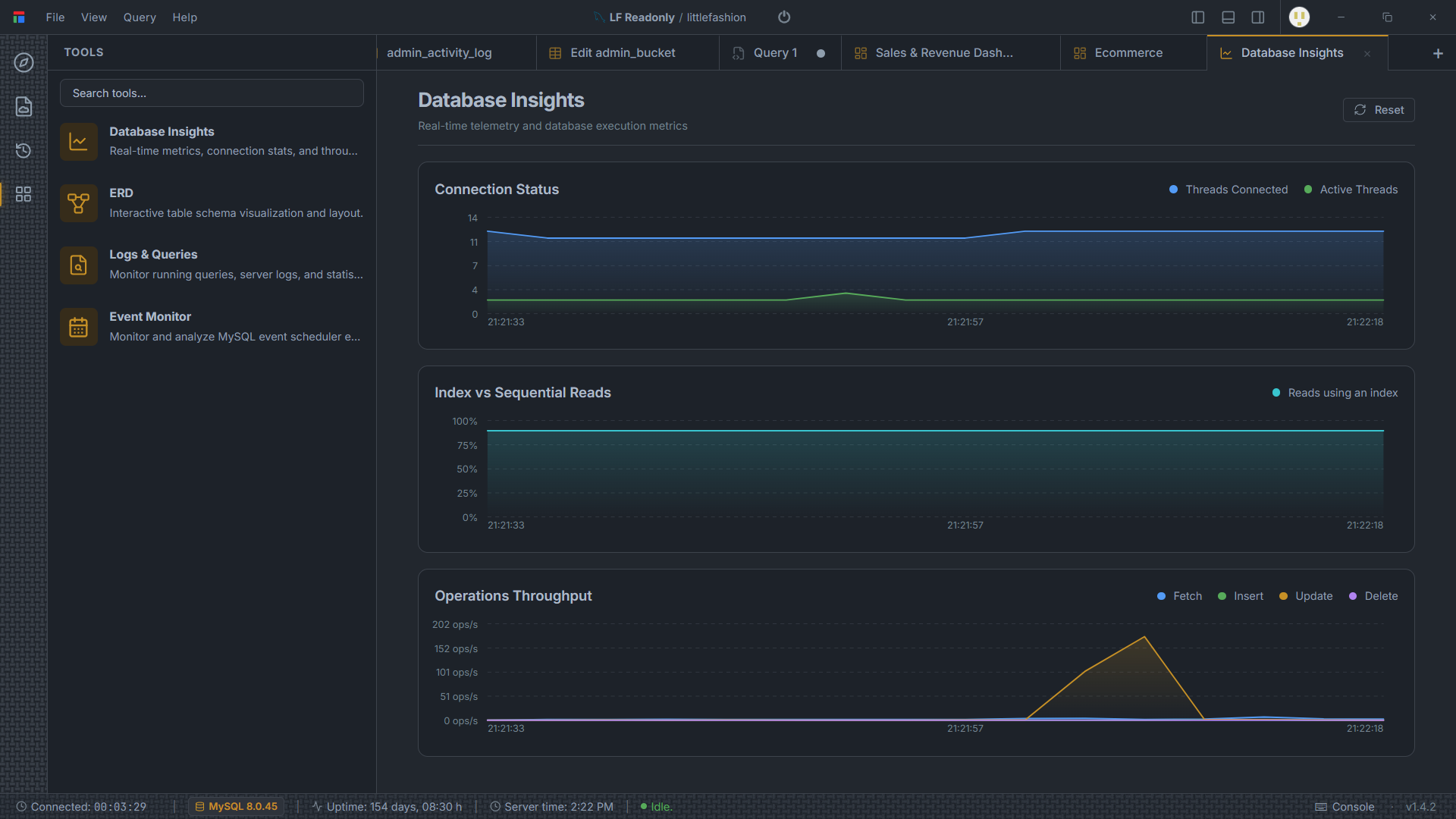Switch to Sales & Revenue Dashboard tab
This screenshot has height=819, width=1456.
(950, 53)
